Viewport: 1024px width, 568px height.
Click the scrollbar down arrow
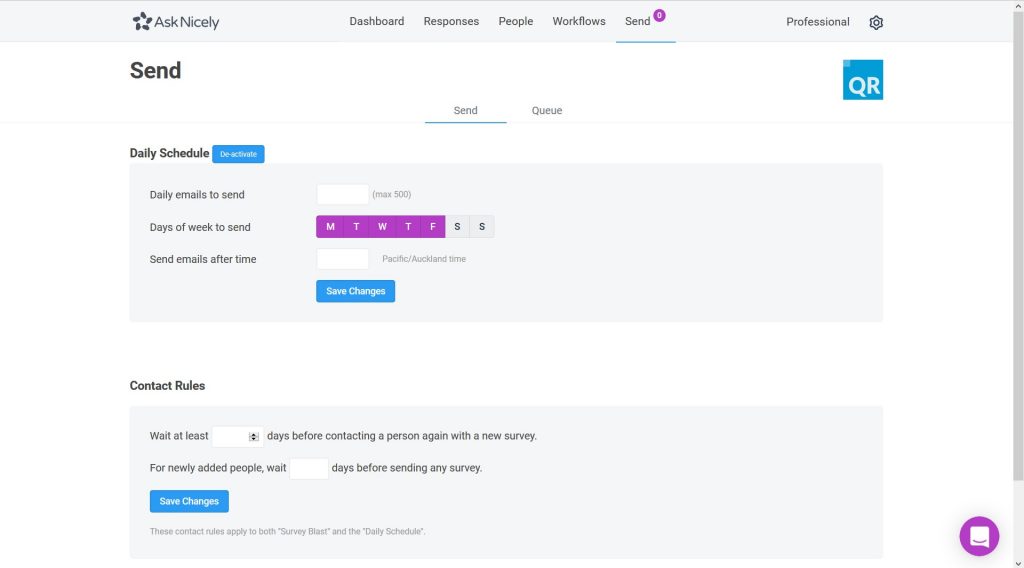(x=1018, y=563)
